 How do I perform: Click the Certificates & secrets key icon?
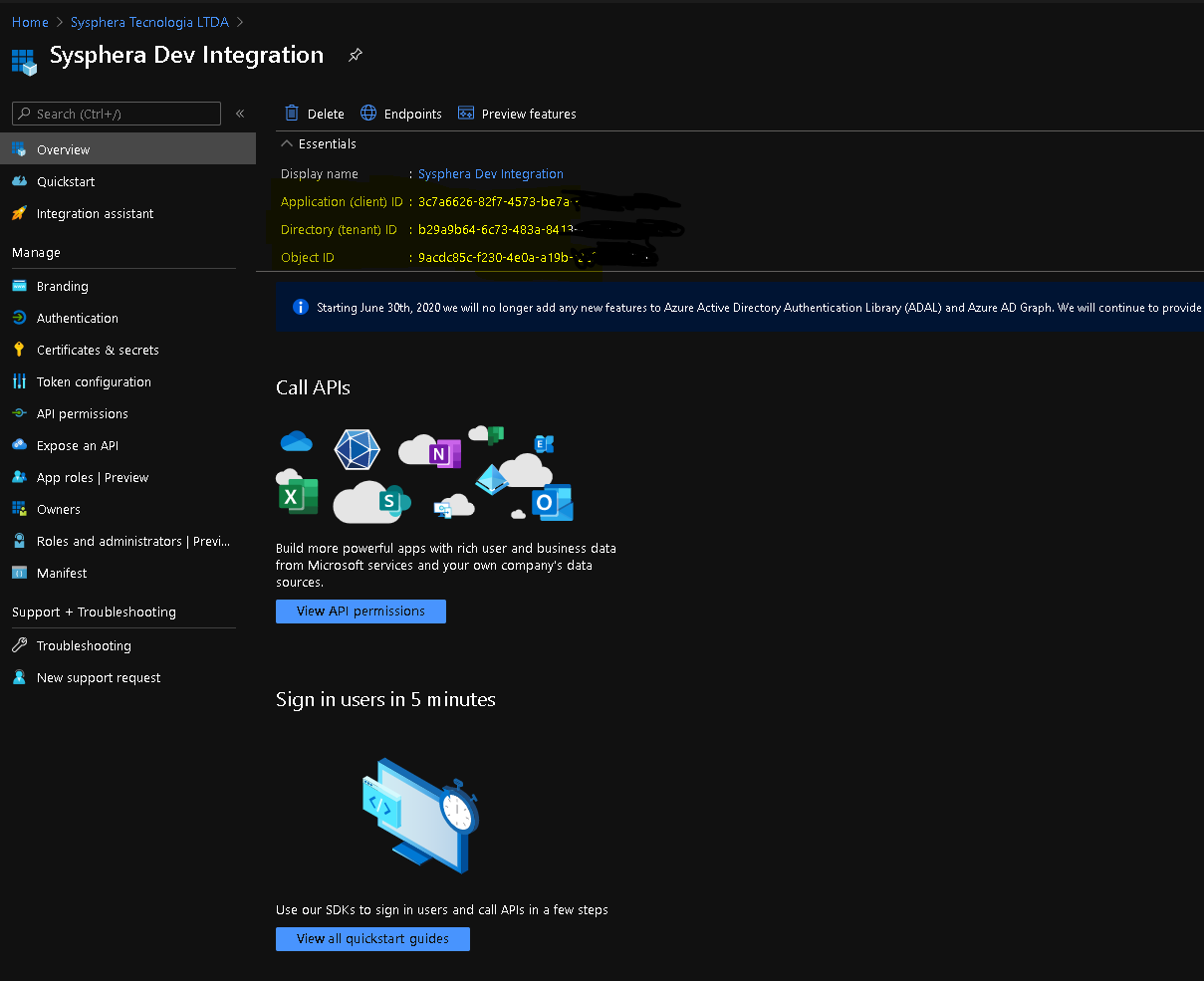tap(19, 350)
